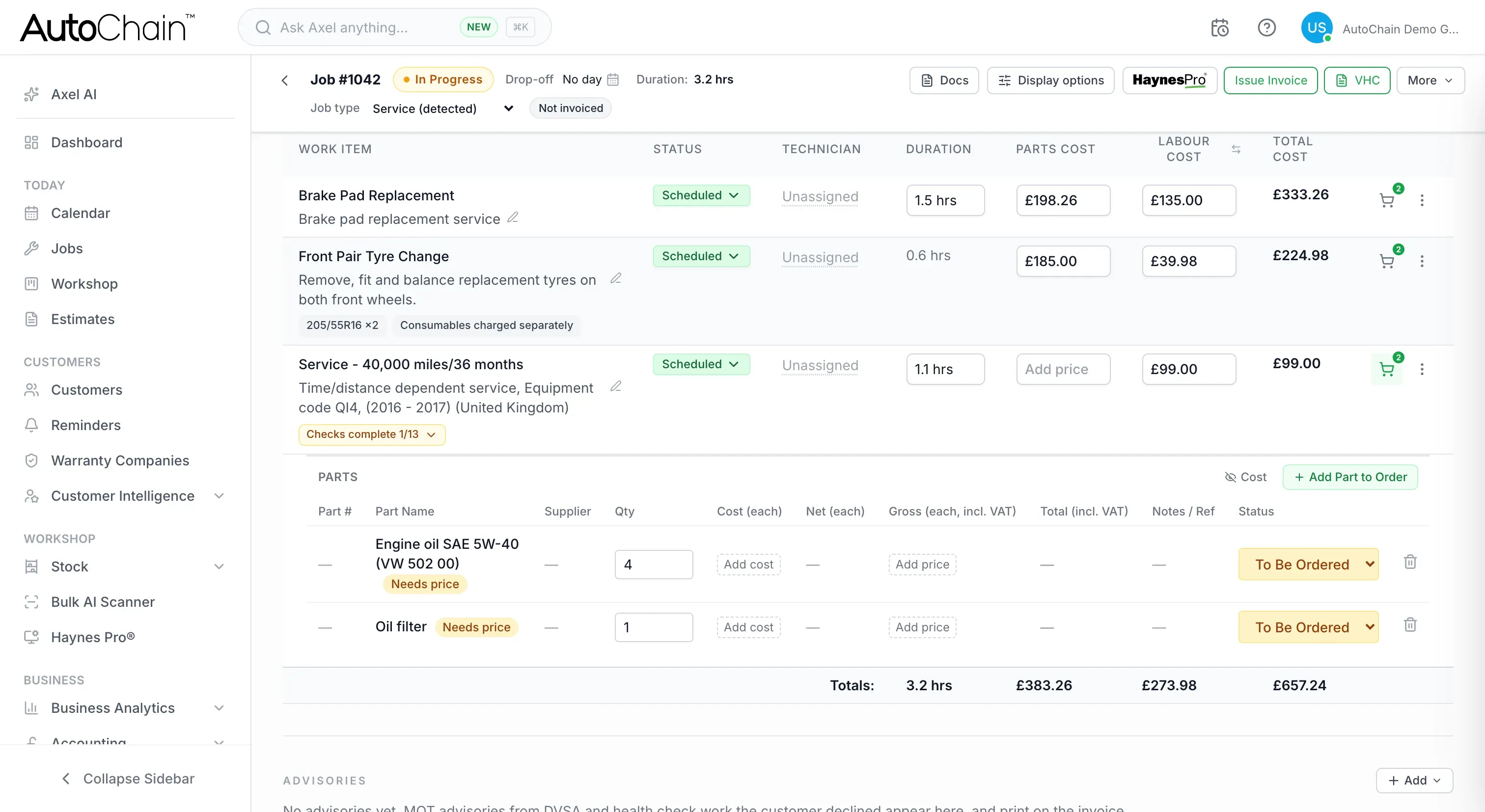Open Workshop from sidebar

tap(84, 284)
